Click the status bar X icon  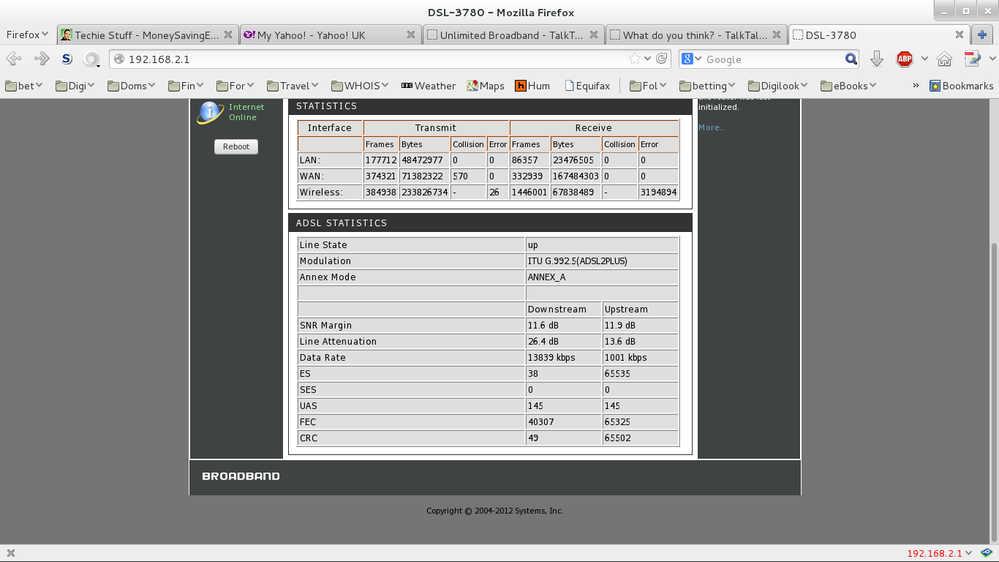click(11, 553)
